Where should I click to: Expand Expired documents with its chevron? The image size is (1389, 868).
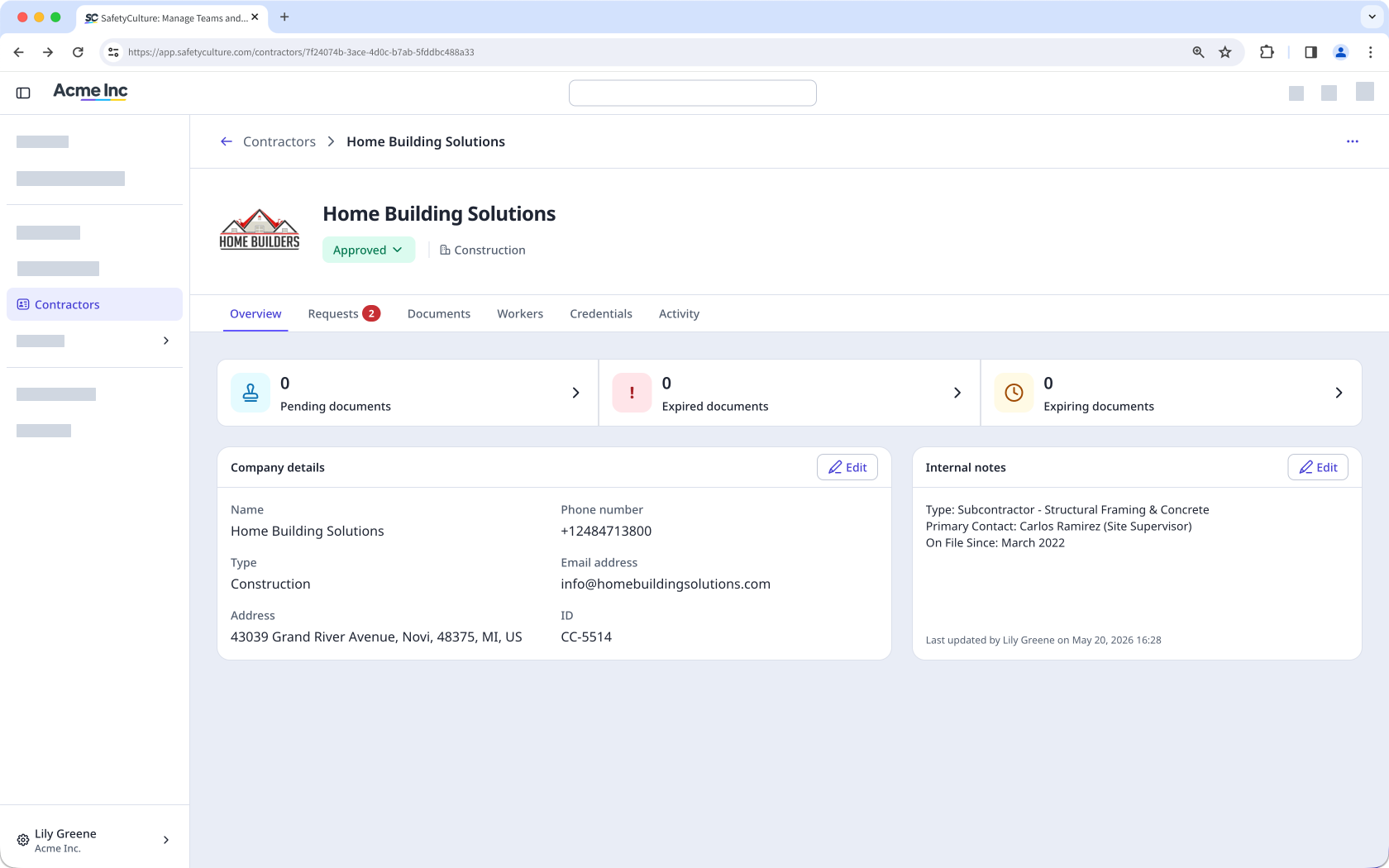point(957,393)
